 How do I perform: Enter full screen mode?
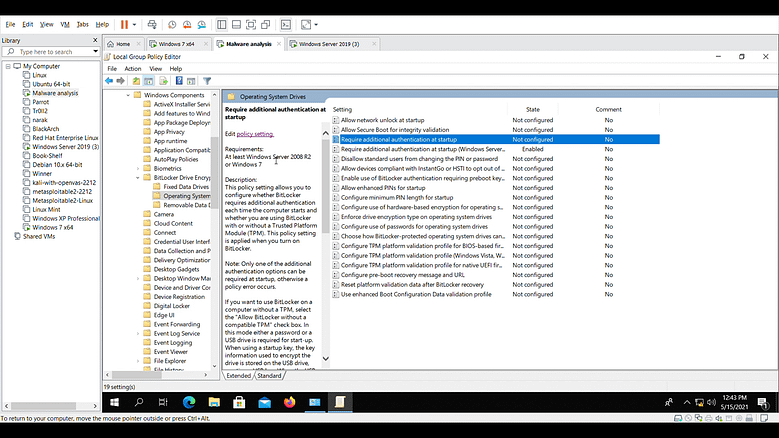(251, 24)
